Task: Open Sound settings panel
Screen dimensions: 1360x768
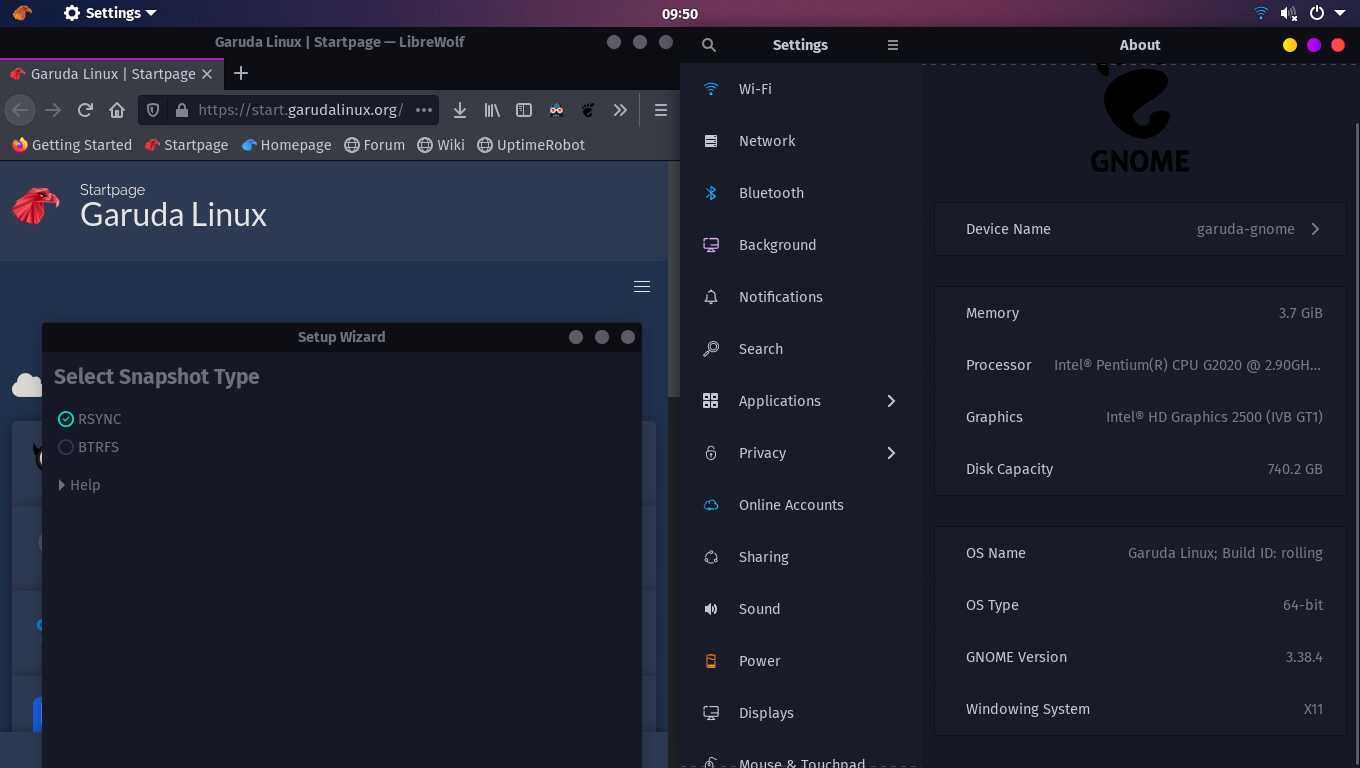Action: [x=802, y=609]
